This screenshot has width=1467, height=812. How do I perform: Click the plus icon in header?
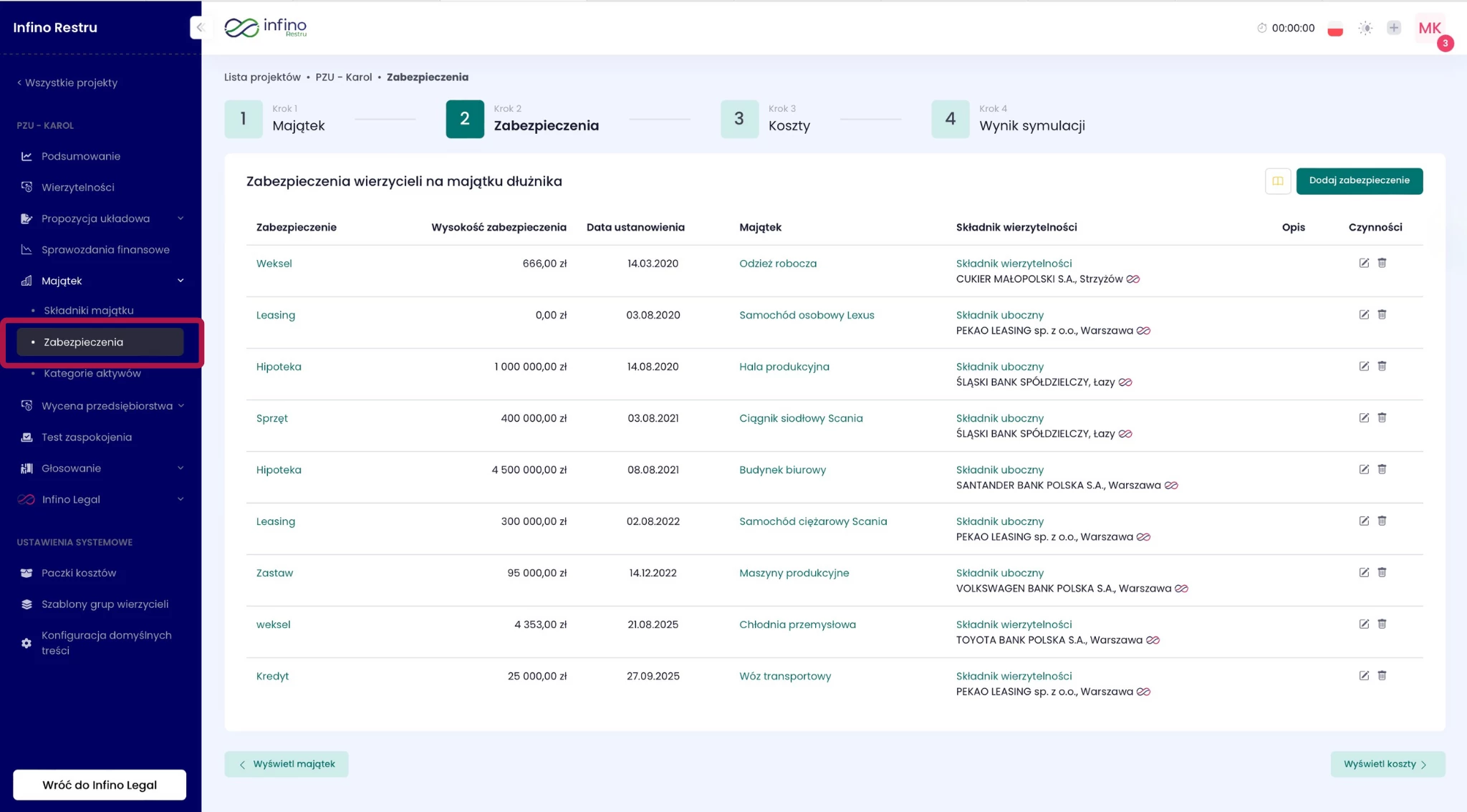[x=1393, y=28]
